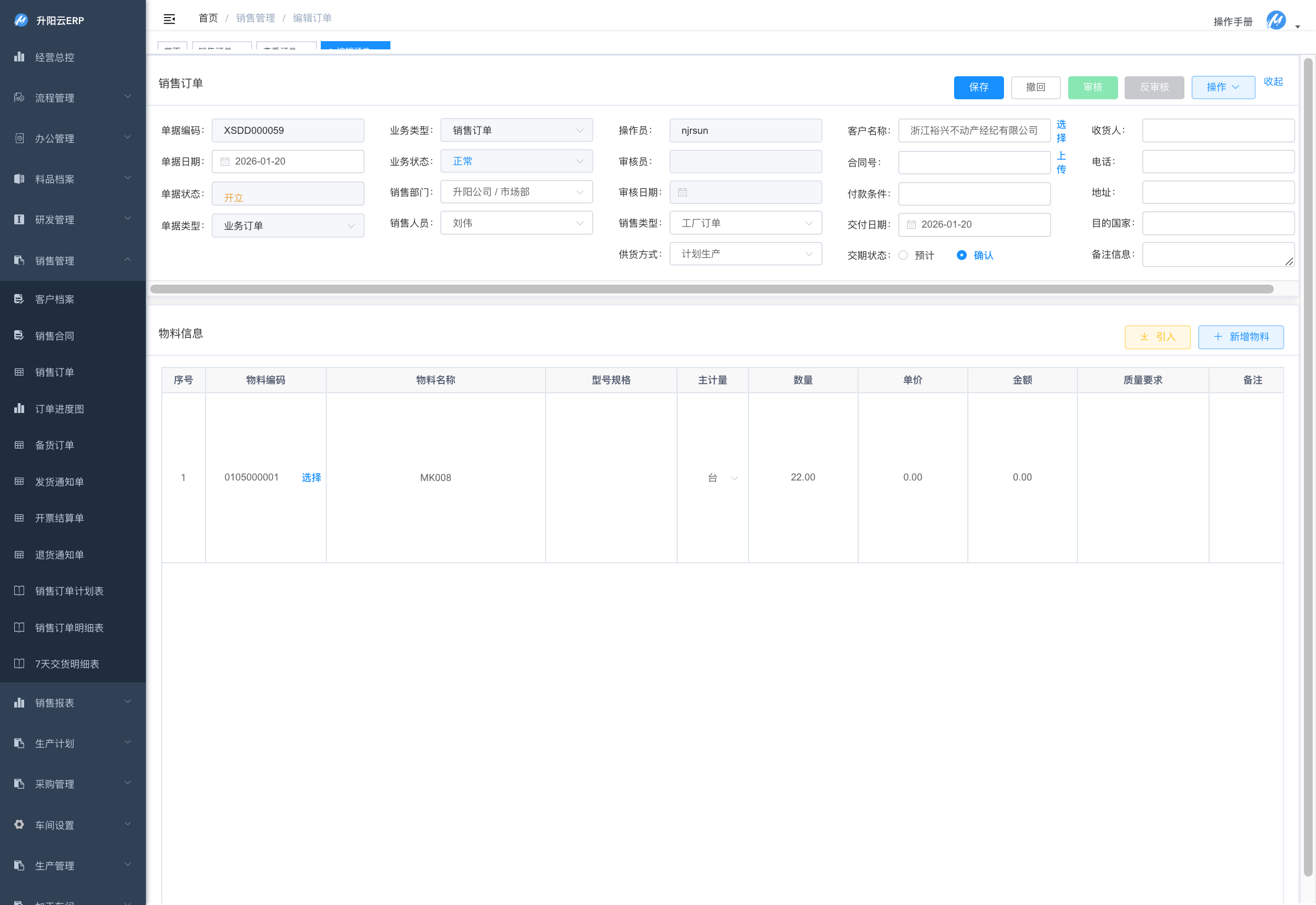Expand the 操作 dropdown button
The image size is (1316, 905).
1222,87
